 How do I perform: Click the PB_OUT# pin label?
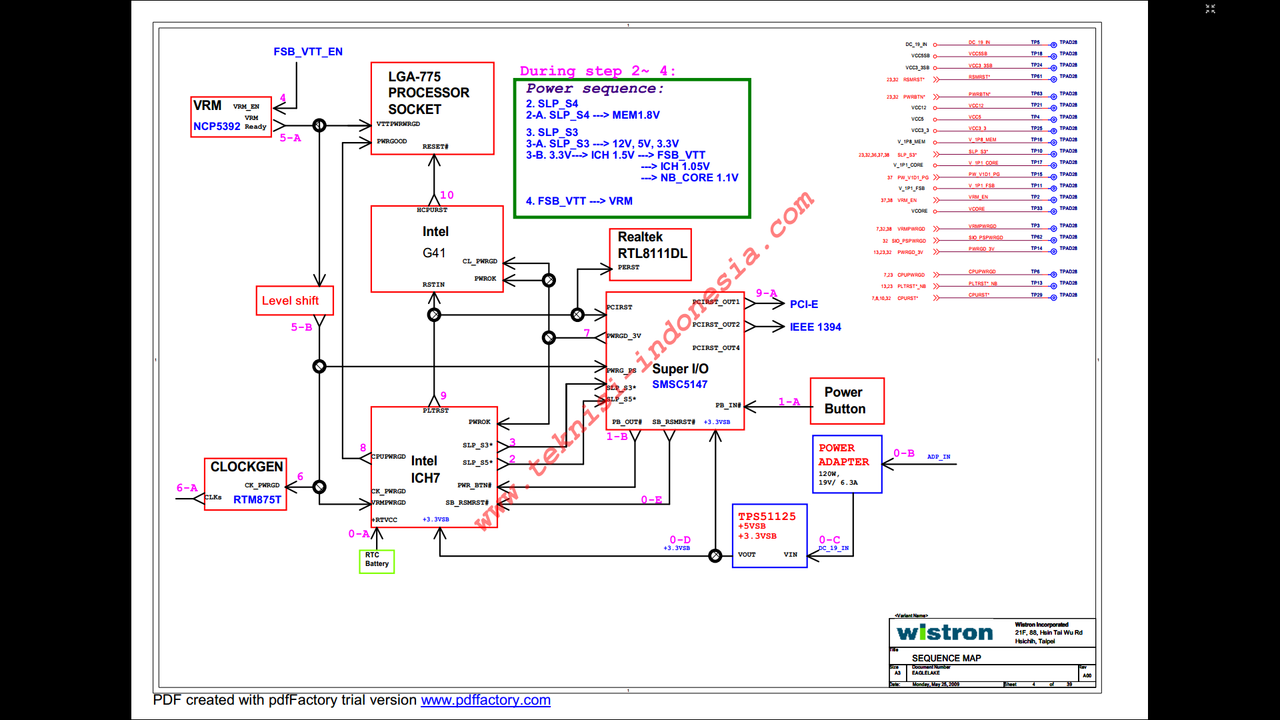[627, 422]
